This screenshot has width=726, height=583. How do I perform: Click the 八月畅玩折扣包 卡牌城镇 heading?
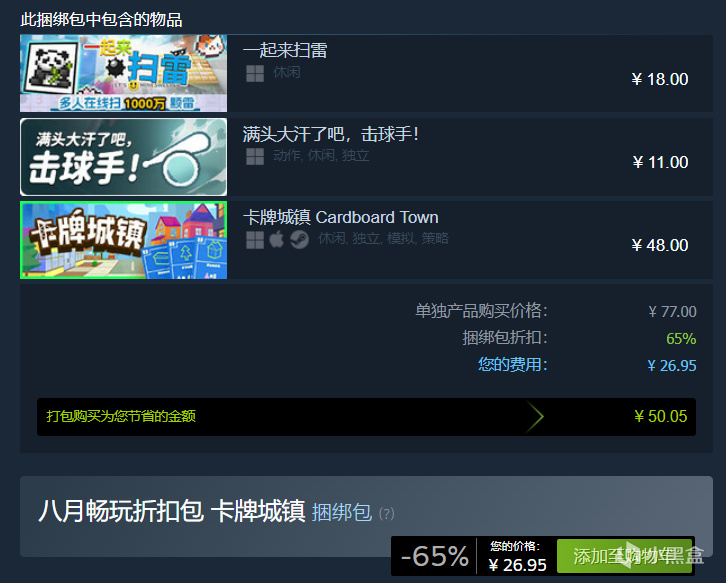pyautogui.click(x=172, y=511)
